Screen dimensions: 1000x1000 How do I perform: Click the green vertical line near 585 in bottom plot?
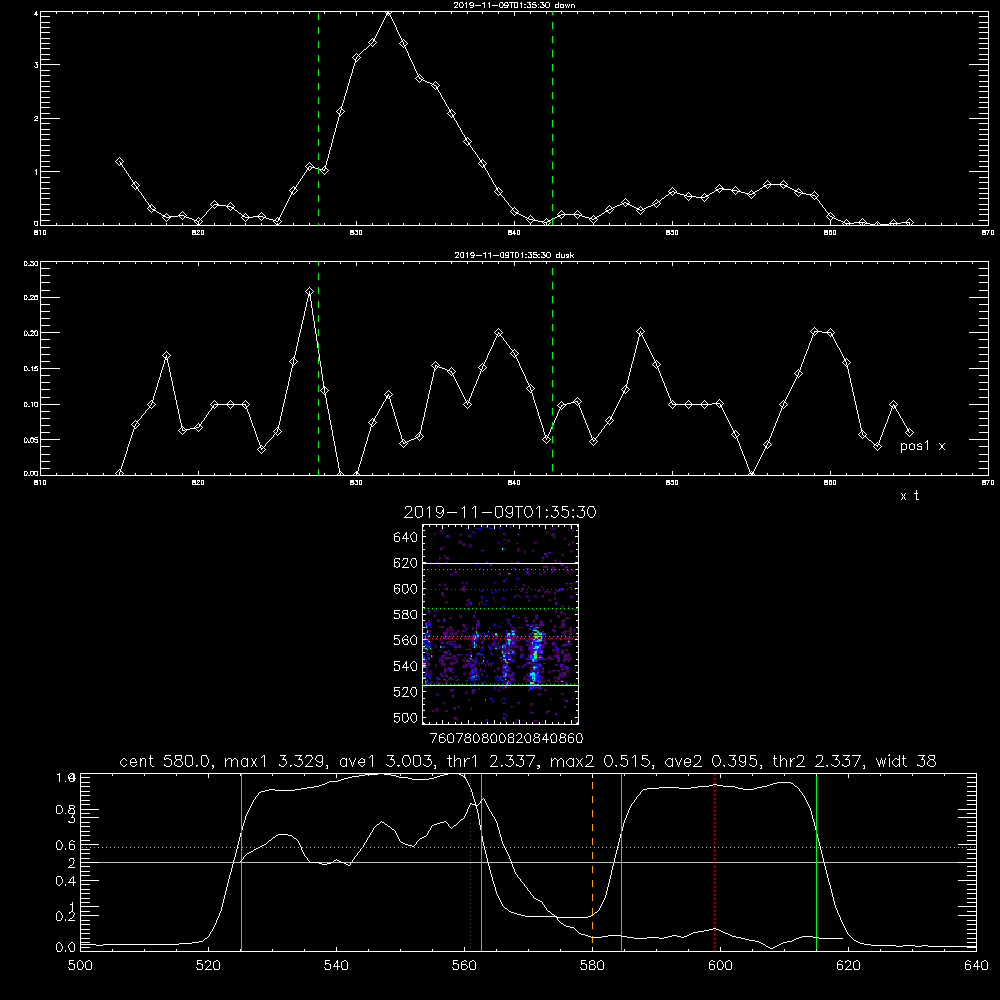point(621,861)
